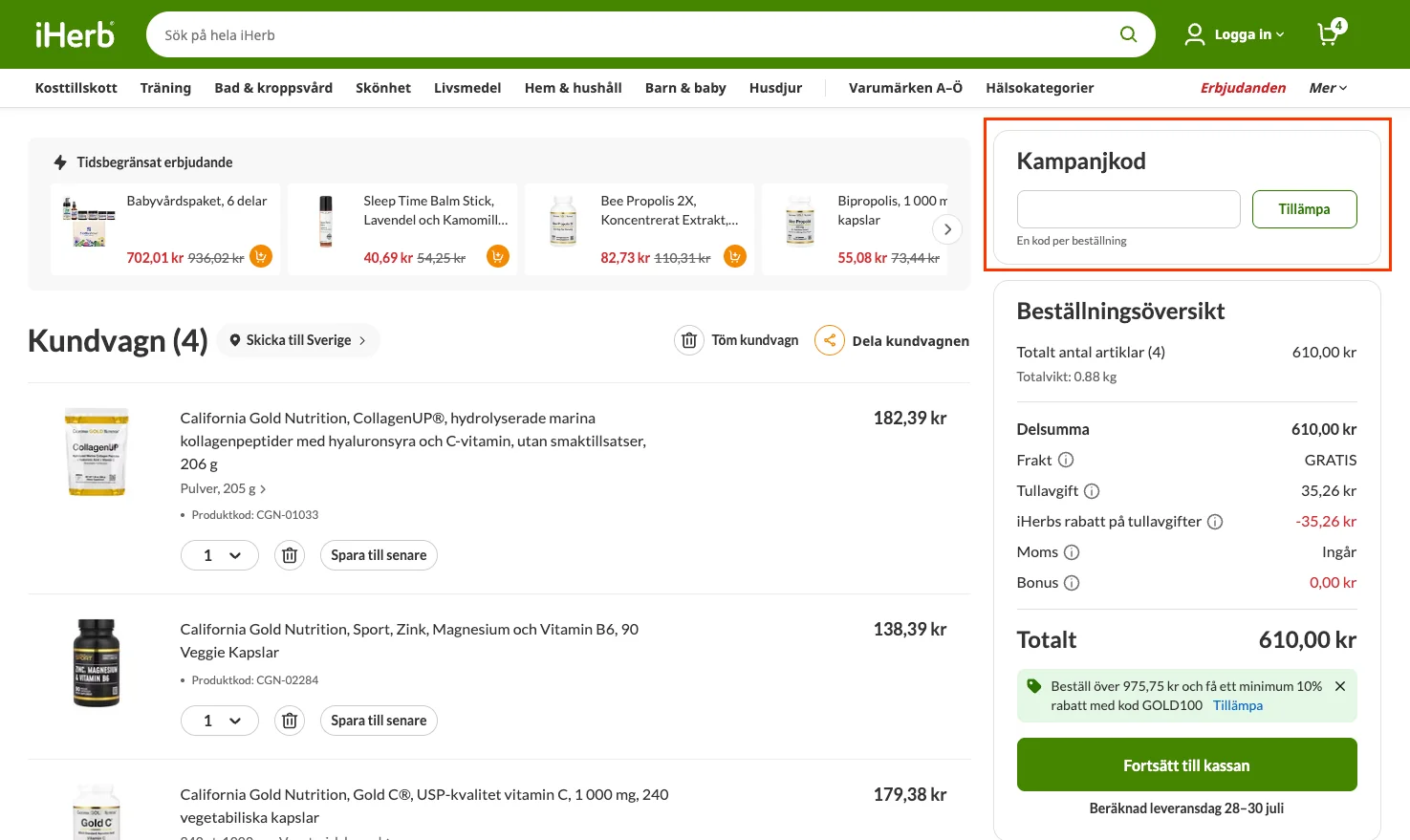Click the Fortsätt till kassan button
This screenshot has height=840, width=1410.
(1186, 765)
